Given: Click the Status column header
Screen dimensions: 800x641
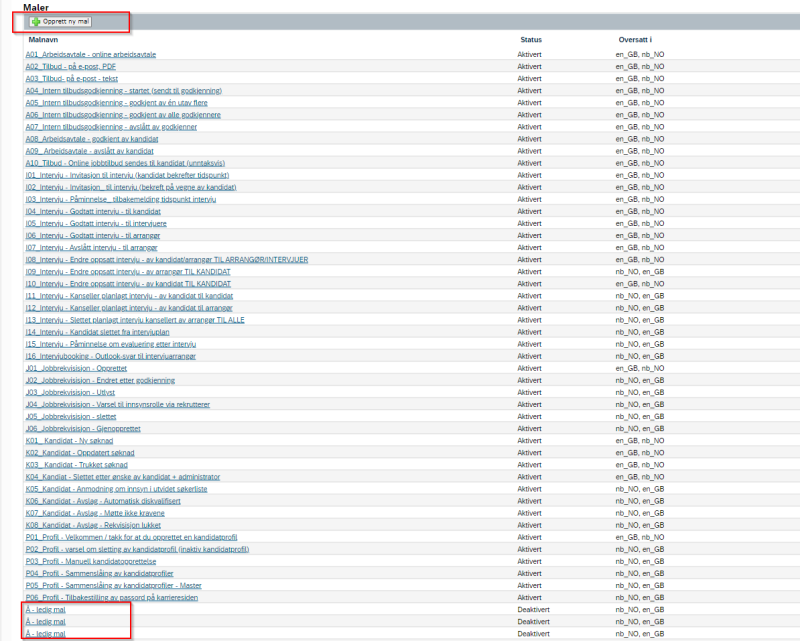Looking at the screenshot, I should pyautogui.click(x=531, y=40).
